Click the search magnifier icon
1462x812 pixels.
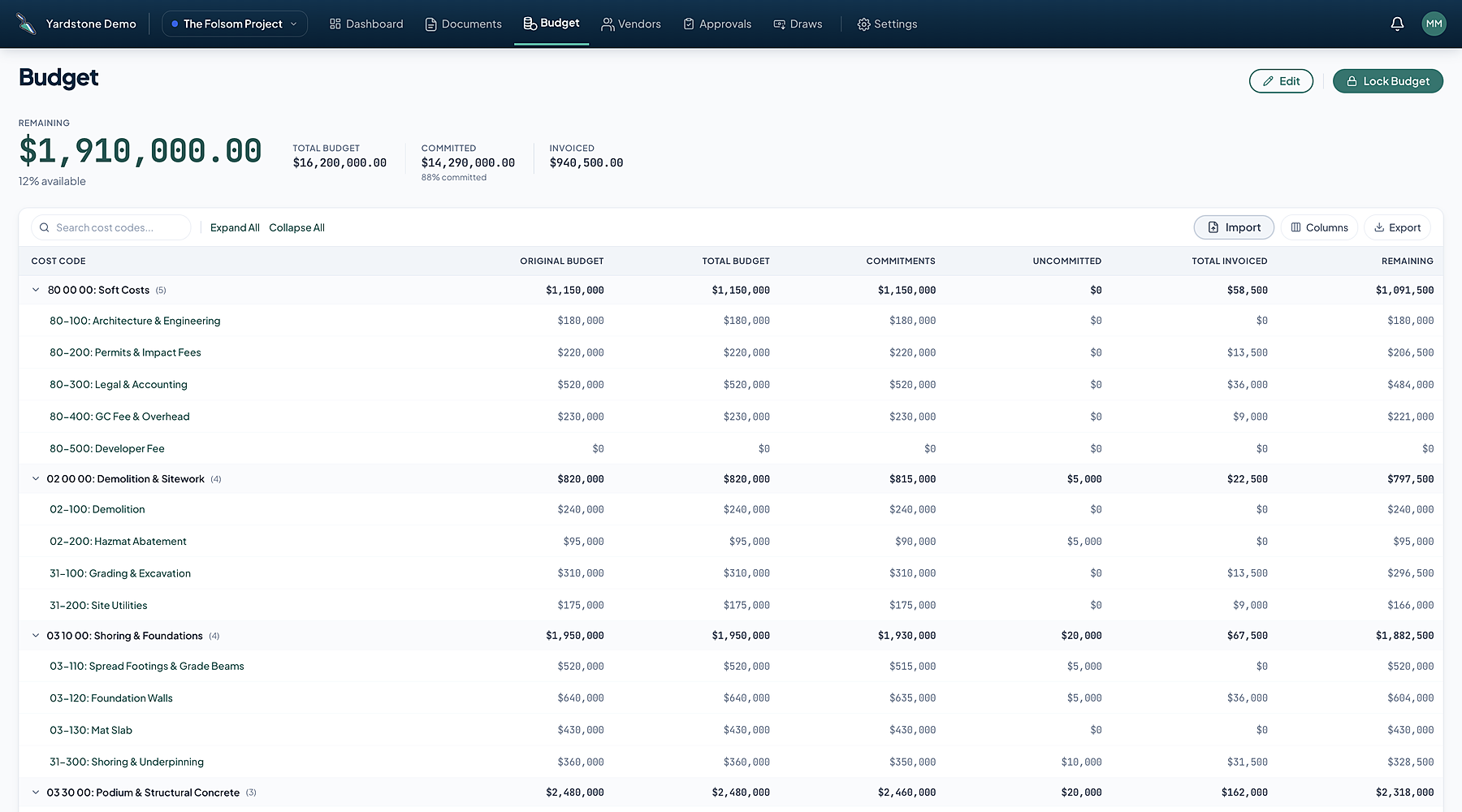click(45, 227)
